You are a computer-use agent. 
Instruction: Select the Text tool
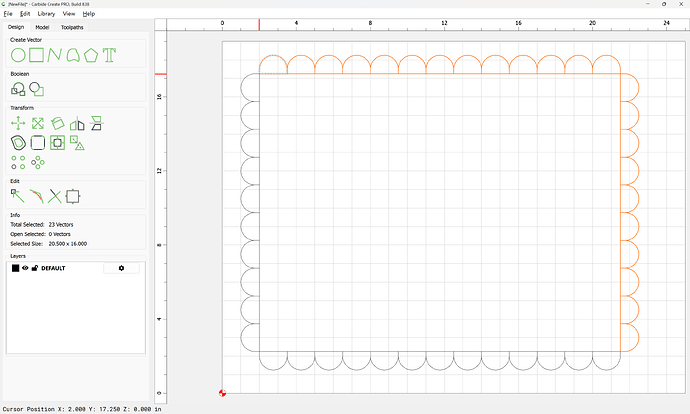[x=109, y=54]
